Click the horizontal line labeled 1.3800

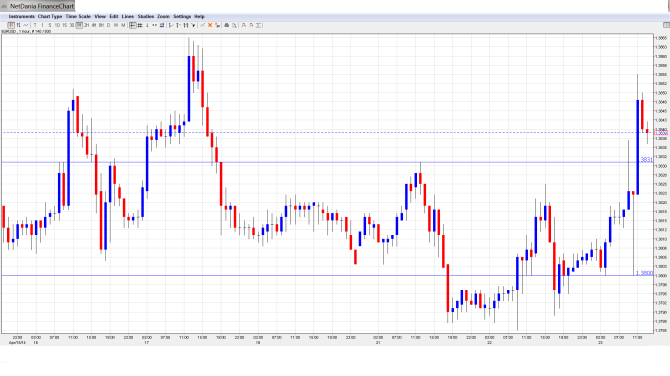[x=327, y=275]
